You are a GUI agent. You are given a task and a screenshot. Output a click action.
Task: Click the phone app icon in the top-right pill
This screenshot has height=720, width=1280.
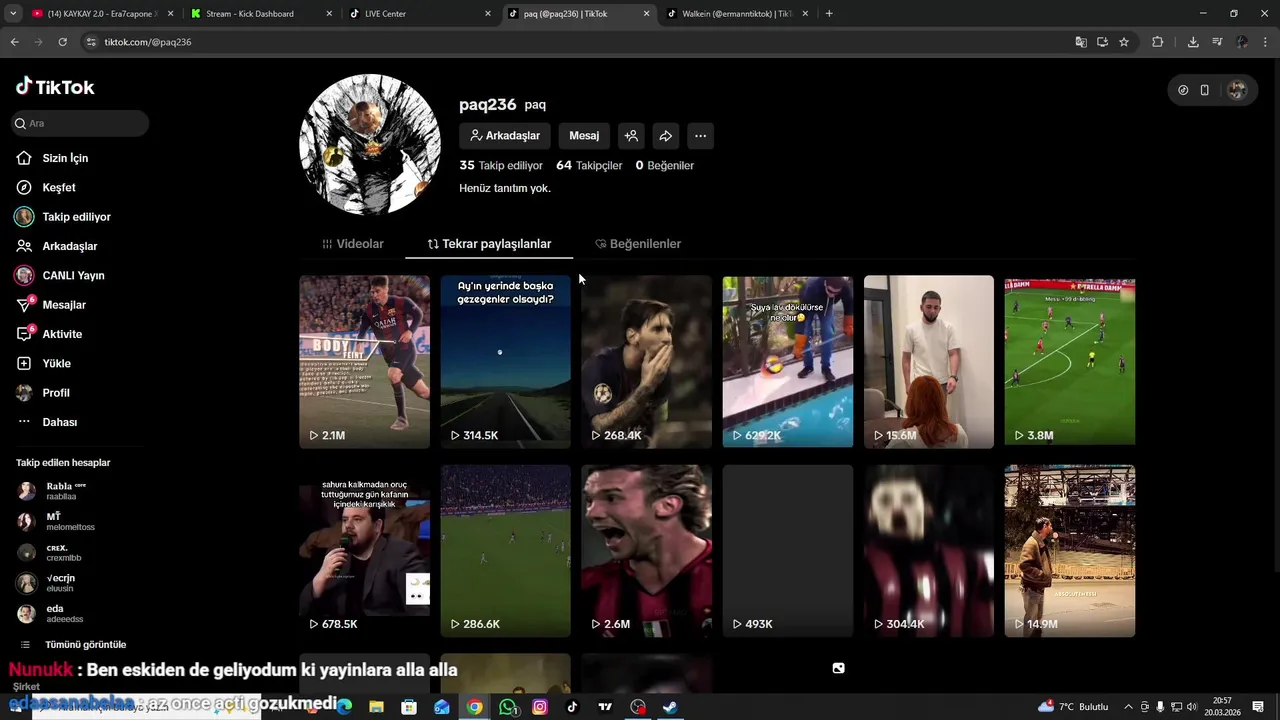tap(1205, 90)
